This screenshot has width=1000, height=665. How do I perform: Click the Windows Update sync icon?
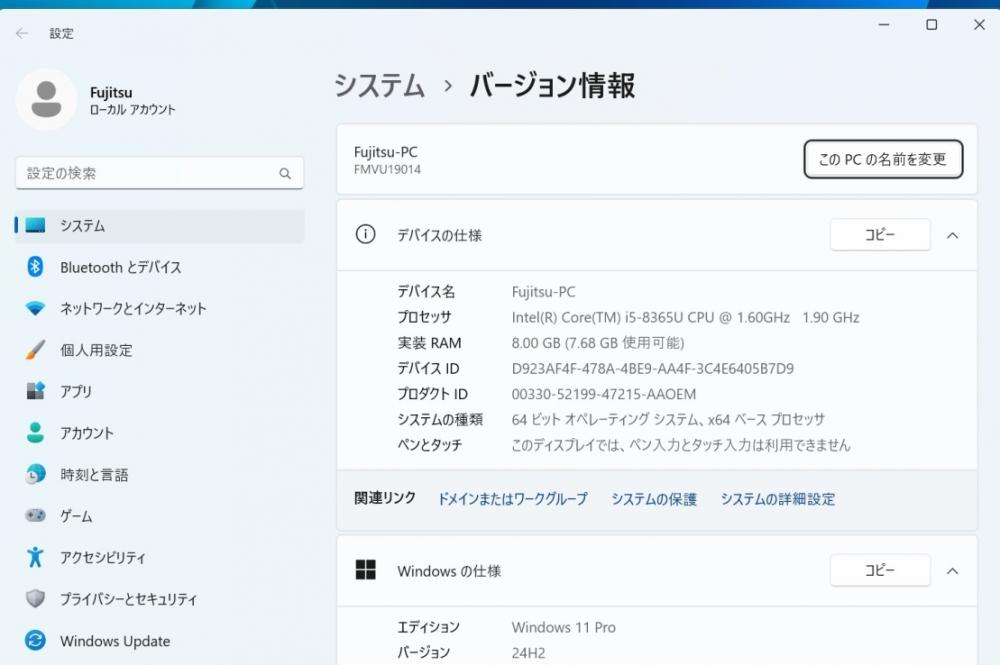tap(35, 640)
